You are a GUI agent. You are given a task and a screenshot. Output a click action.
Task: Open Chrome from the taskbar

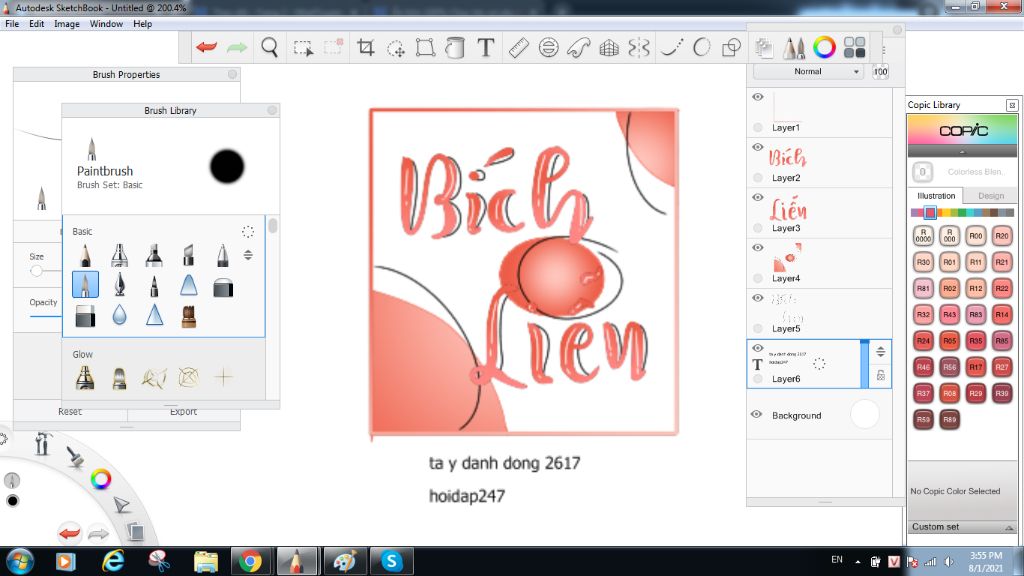[x=249, y=561]
